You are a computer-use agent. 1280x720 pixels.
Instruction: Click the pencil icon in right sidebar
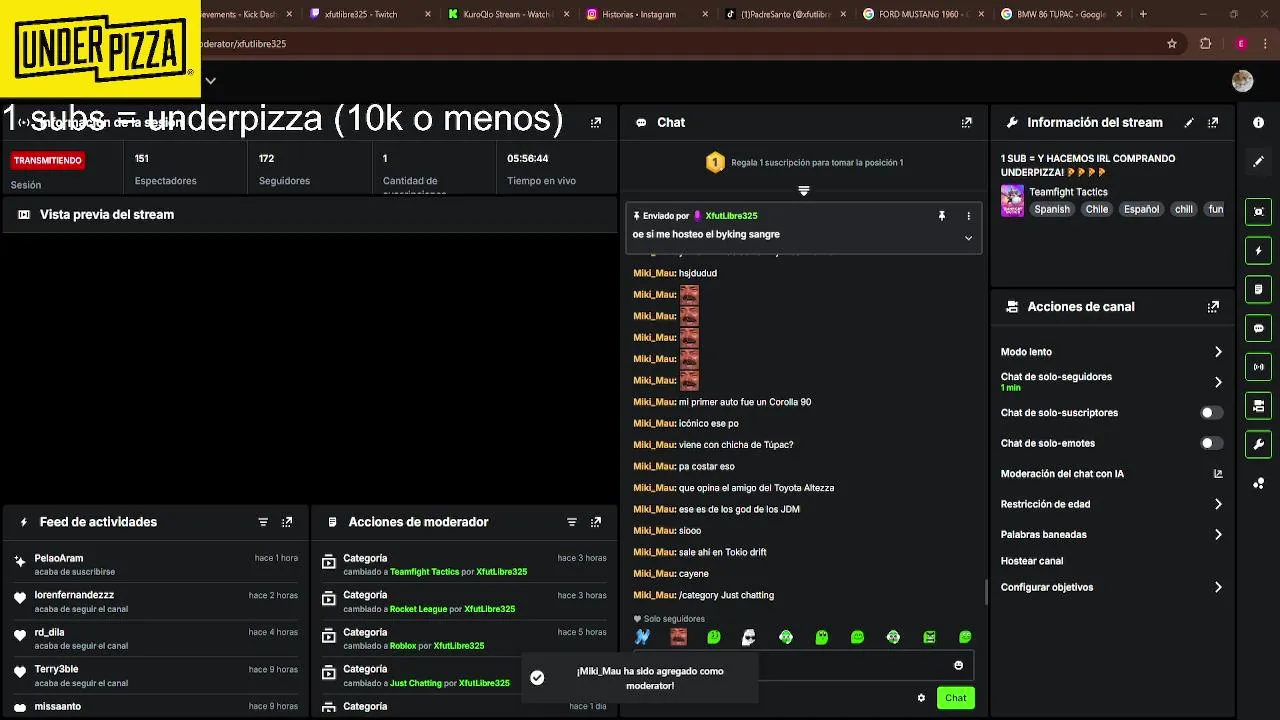pyautogui.click(x=1258, y=161)
